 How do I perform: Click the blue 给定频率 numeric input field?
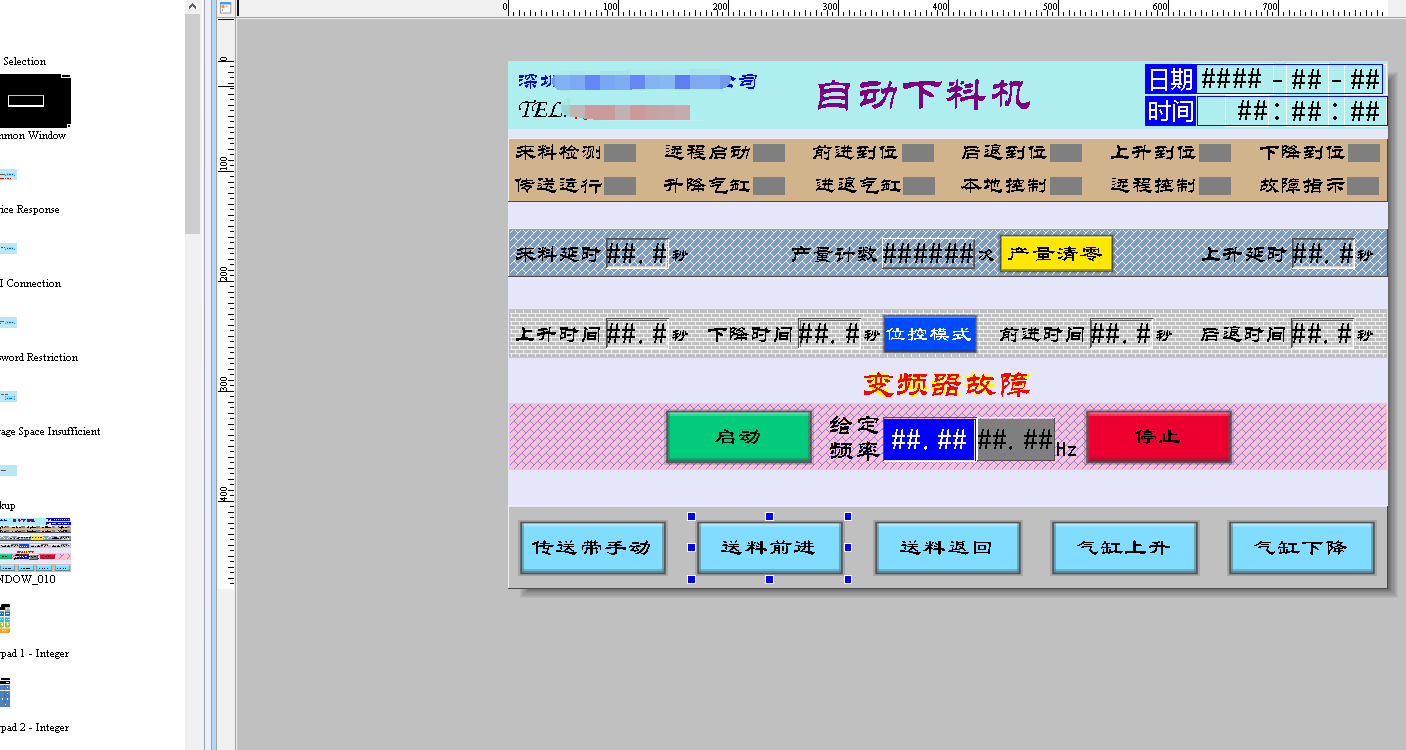pyautogui.click(x=928, y=440)
